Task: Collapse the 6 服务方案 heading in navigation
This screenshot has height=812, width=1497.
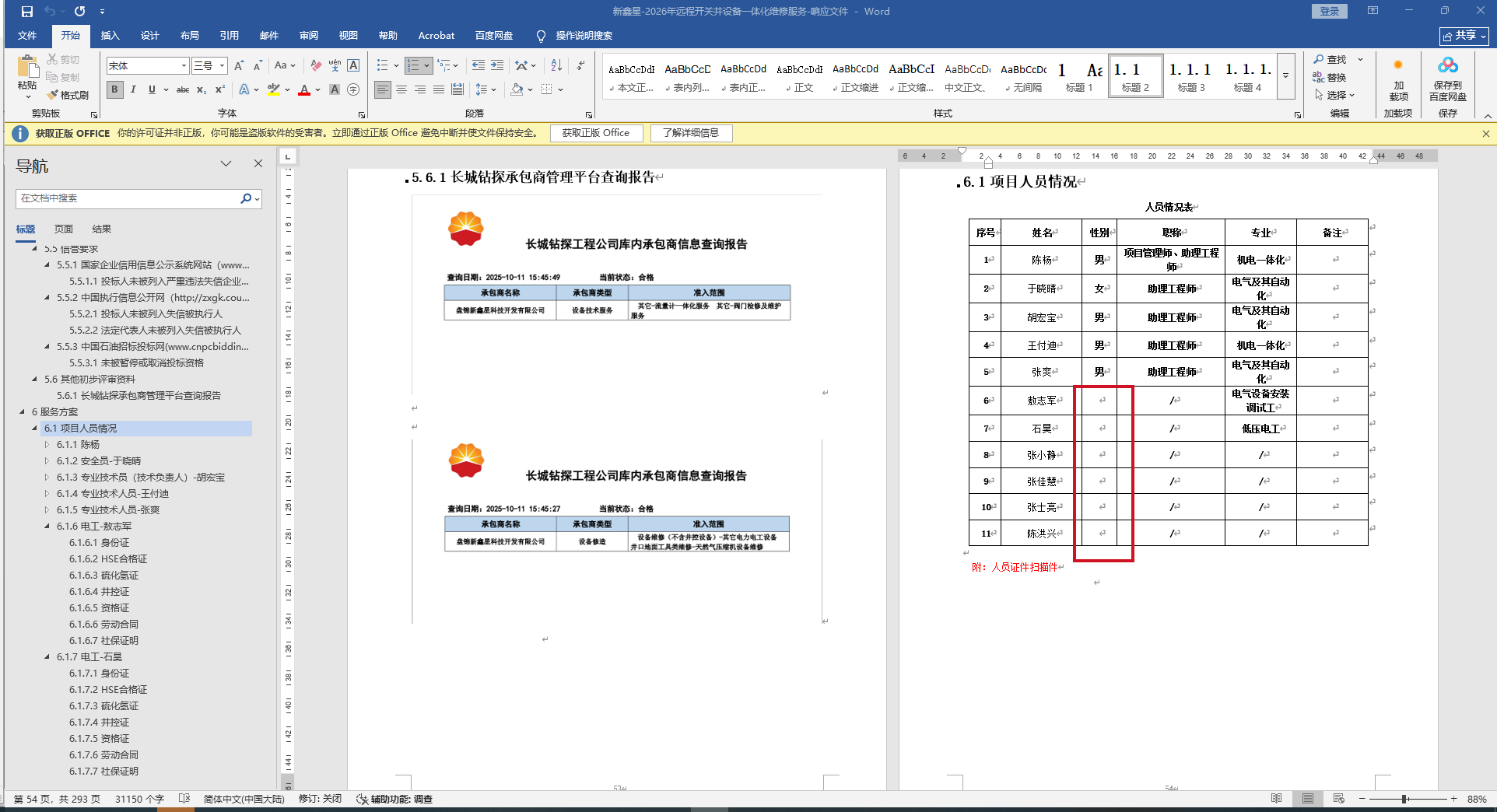Action: pos(23,412)
